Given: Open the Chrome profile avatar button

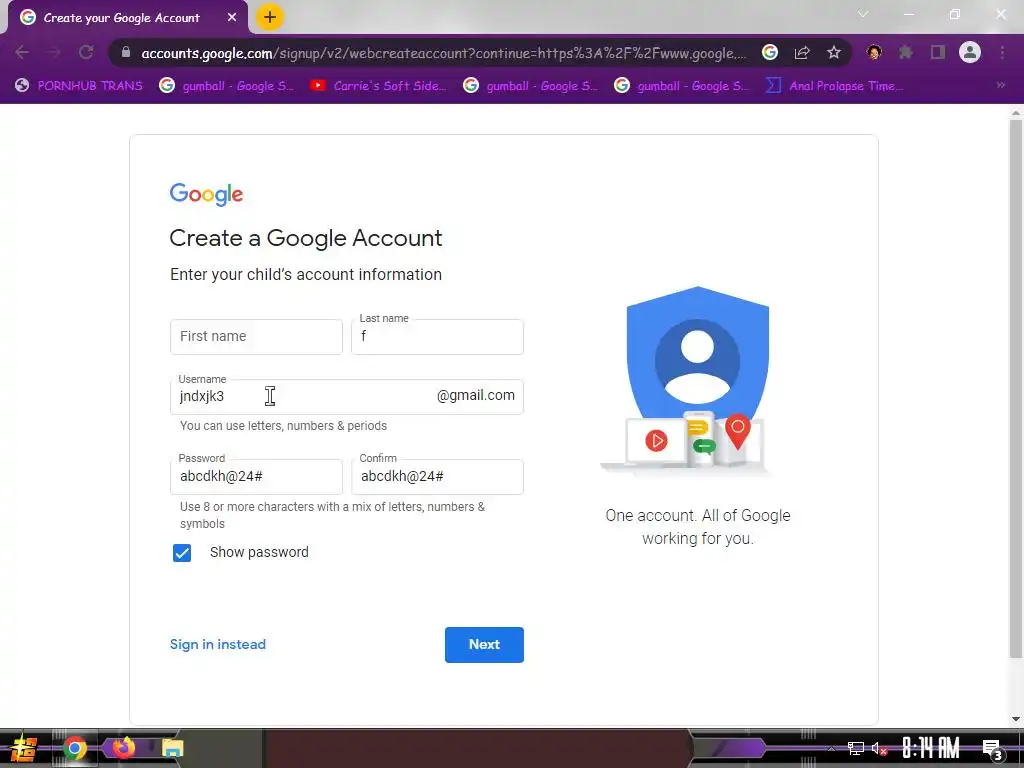Looking at the screenshot, I should click(x=970, y=52).
